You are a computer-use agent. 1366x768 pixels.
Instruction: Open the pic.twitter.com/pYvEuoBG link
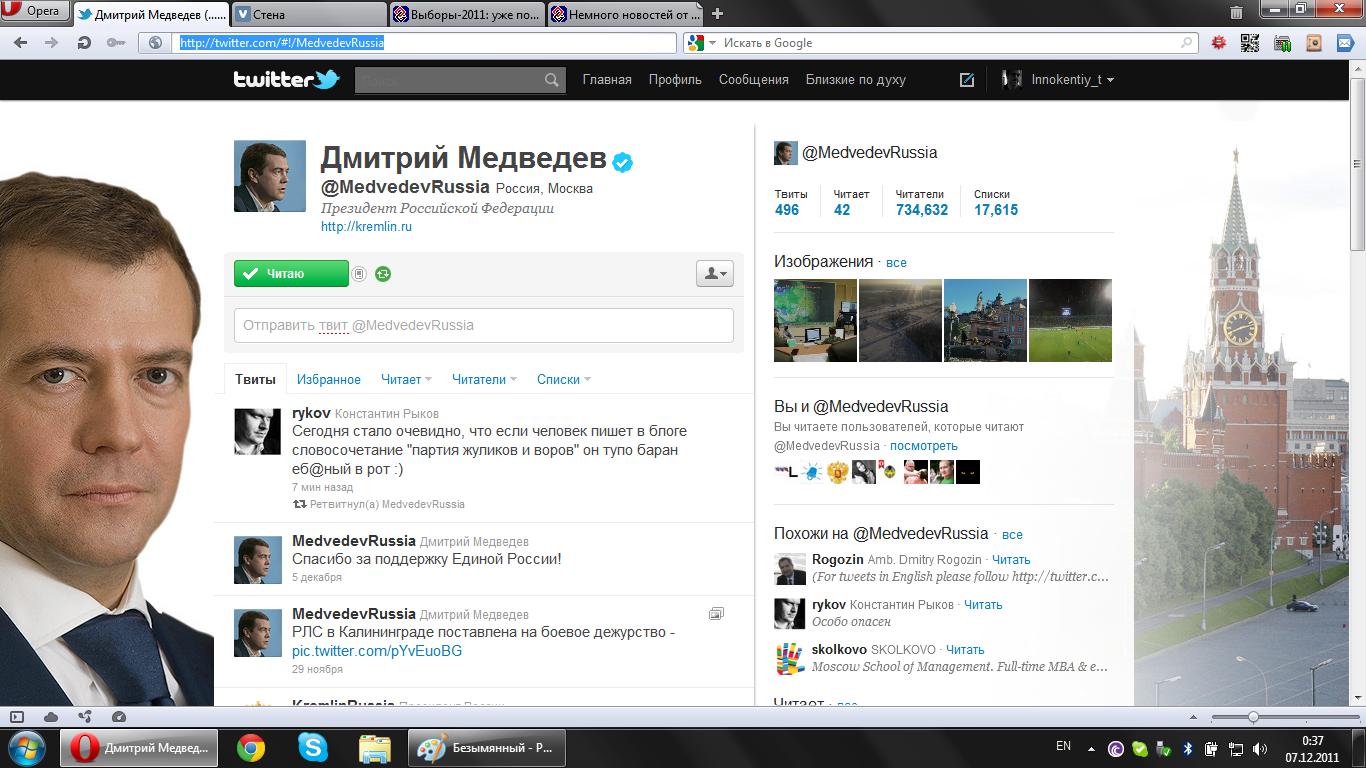(x=377, y=651)
